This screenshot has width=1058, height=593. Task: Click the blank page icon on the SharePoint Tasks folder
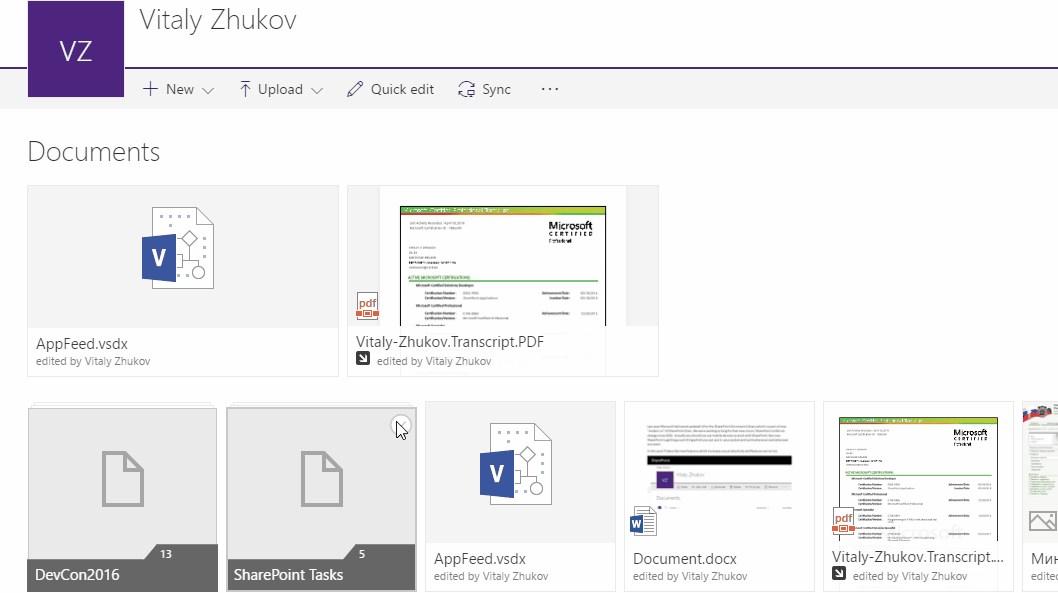pyautogui.click(x=322, y=479)
